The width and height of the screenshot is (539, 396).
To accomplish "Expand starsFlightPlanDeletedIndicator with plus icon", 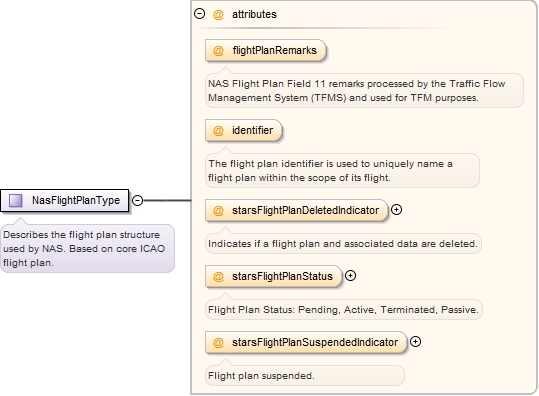I will click(396, 210).
